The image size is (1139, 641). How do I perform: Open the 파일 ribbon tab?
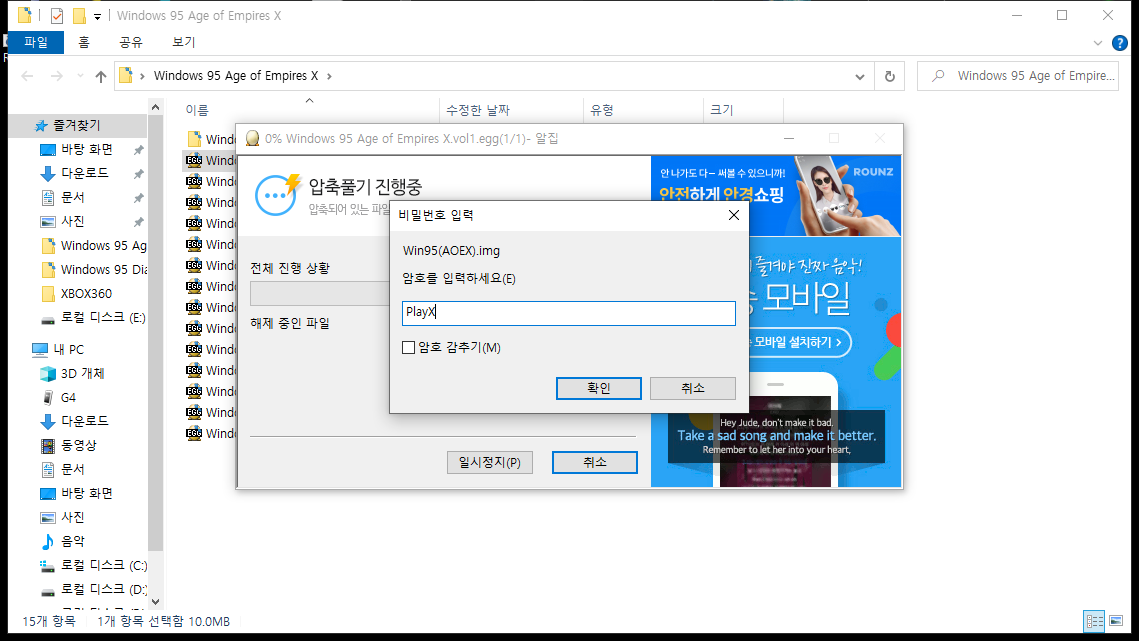point(36,42)
